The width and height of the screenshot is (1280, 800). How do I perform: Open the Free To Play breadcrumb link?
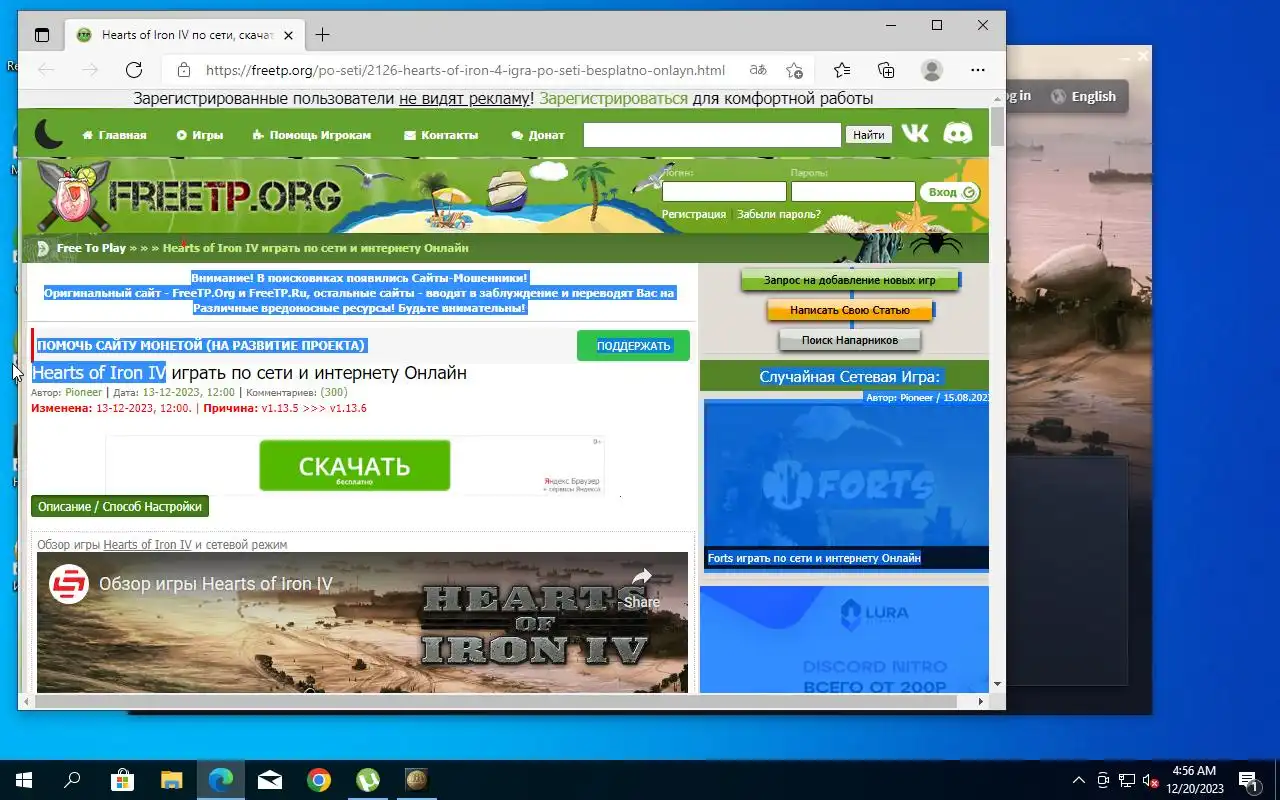point(91,248)
